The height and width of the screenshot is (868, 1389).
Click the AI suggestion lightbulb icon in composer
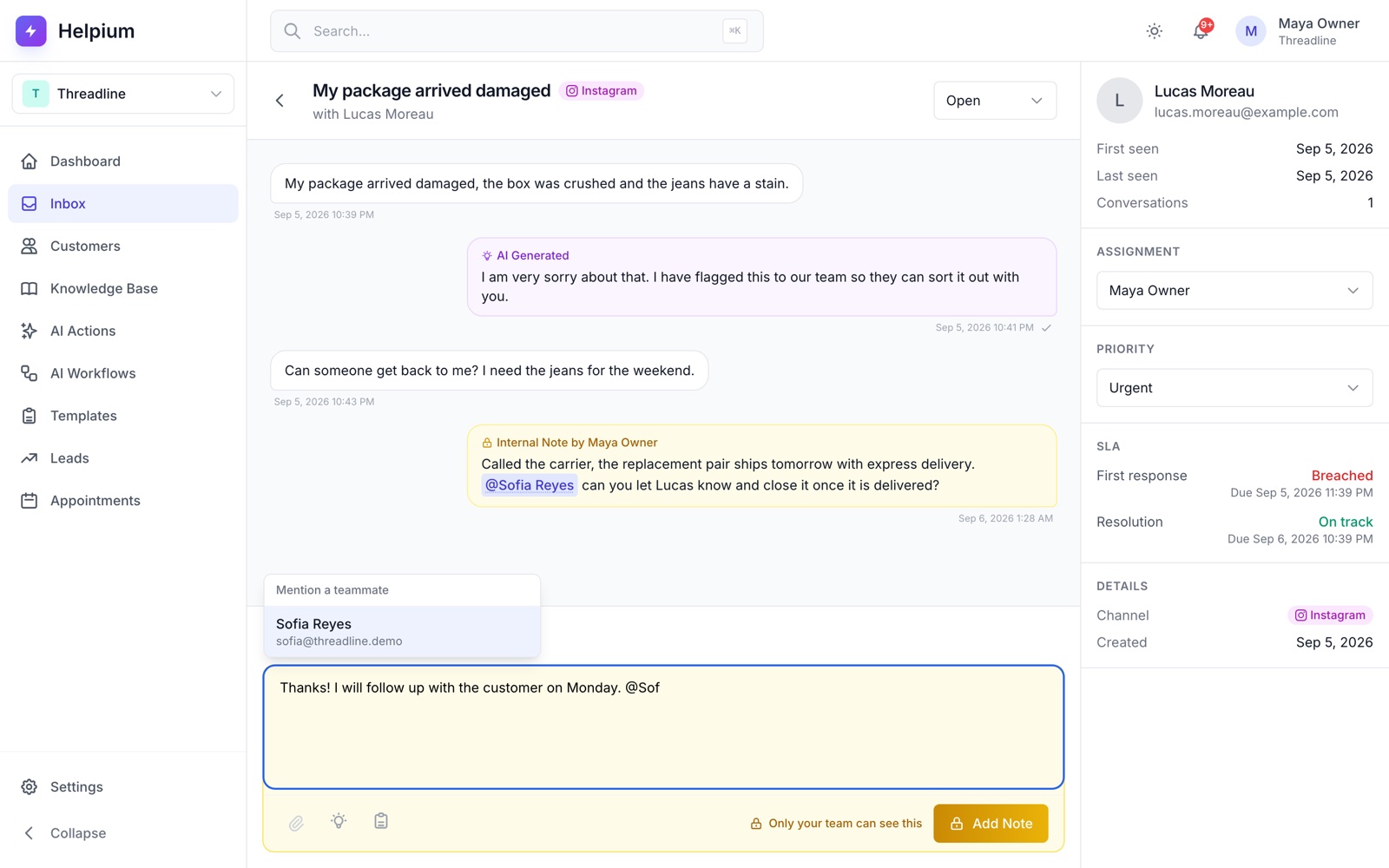(x=339, y=821)
